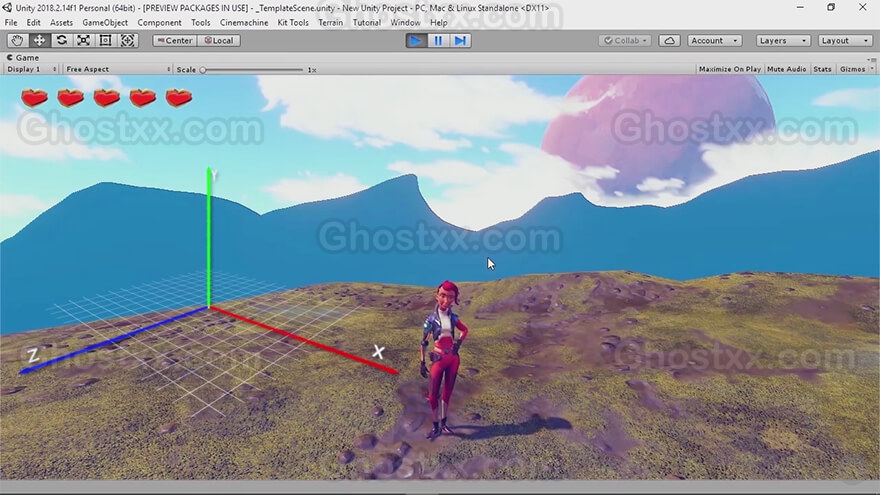The width and height of the screenshot is (880, 495).
Task: Open the Terrain menu
Action: [x=330, y=22]
